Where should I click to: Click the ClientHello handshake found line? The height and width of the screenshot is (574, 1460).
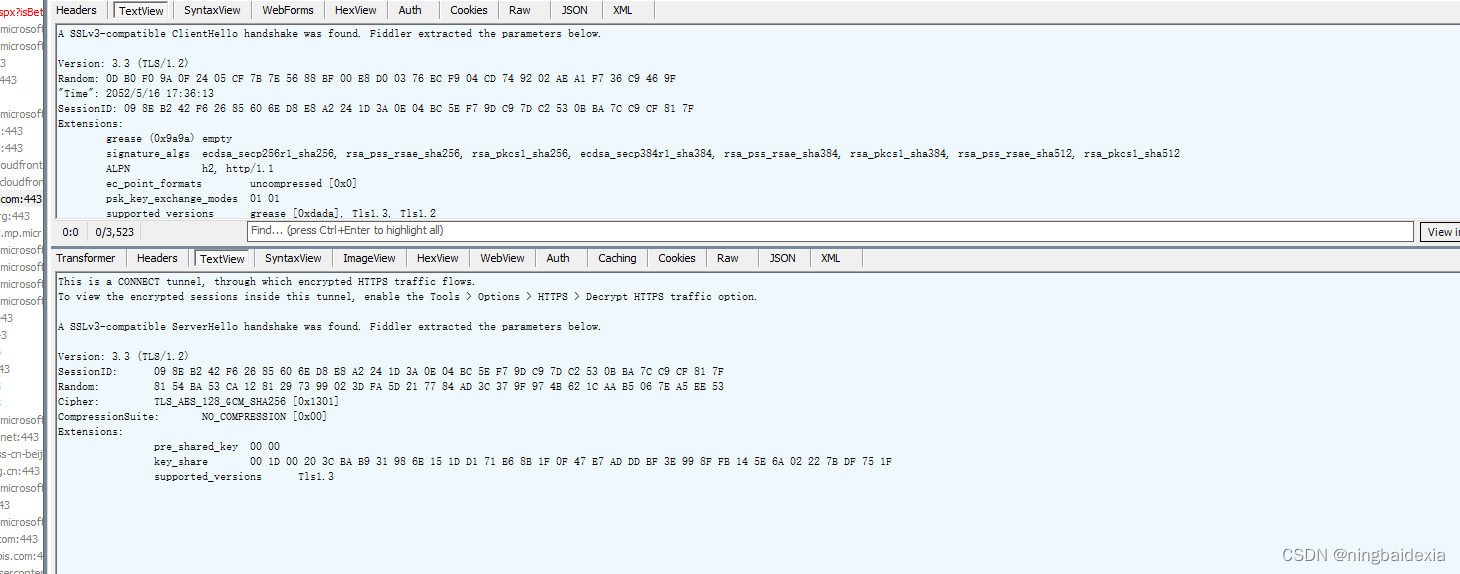click(330, 34)
